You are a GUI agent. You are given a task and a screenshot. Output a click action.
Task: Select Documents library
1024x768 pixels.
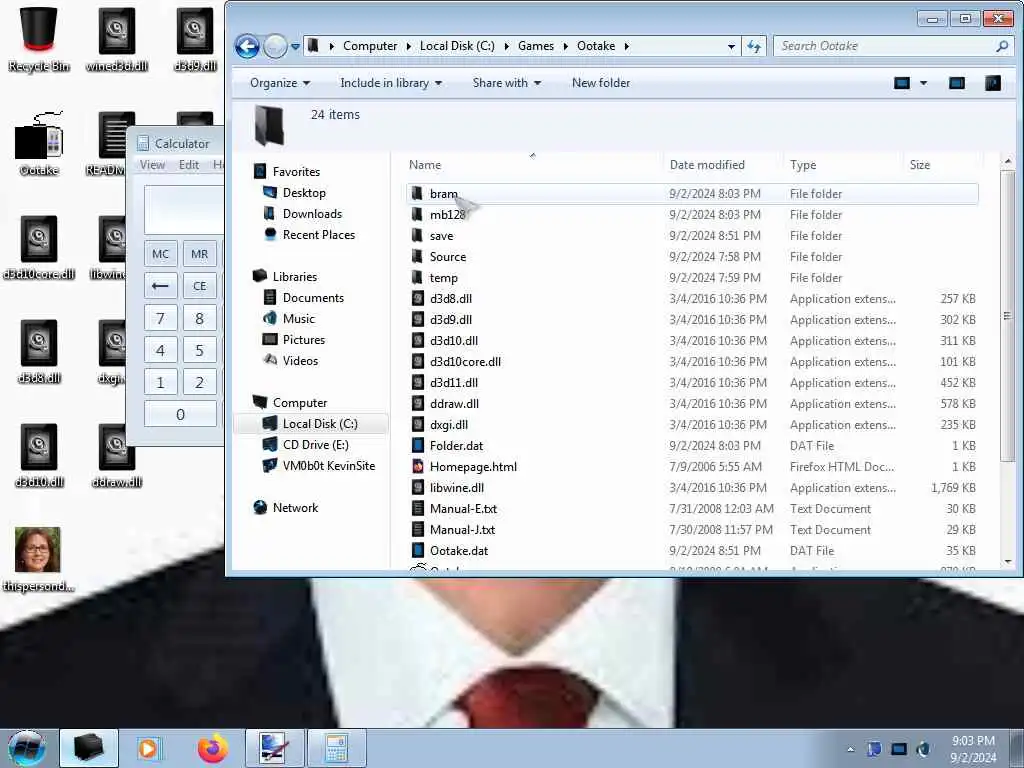pos(313,298)
